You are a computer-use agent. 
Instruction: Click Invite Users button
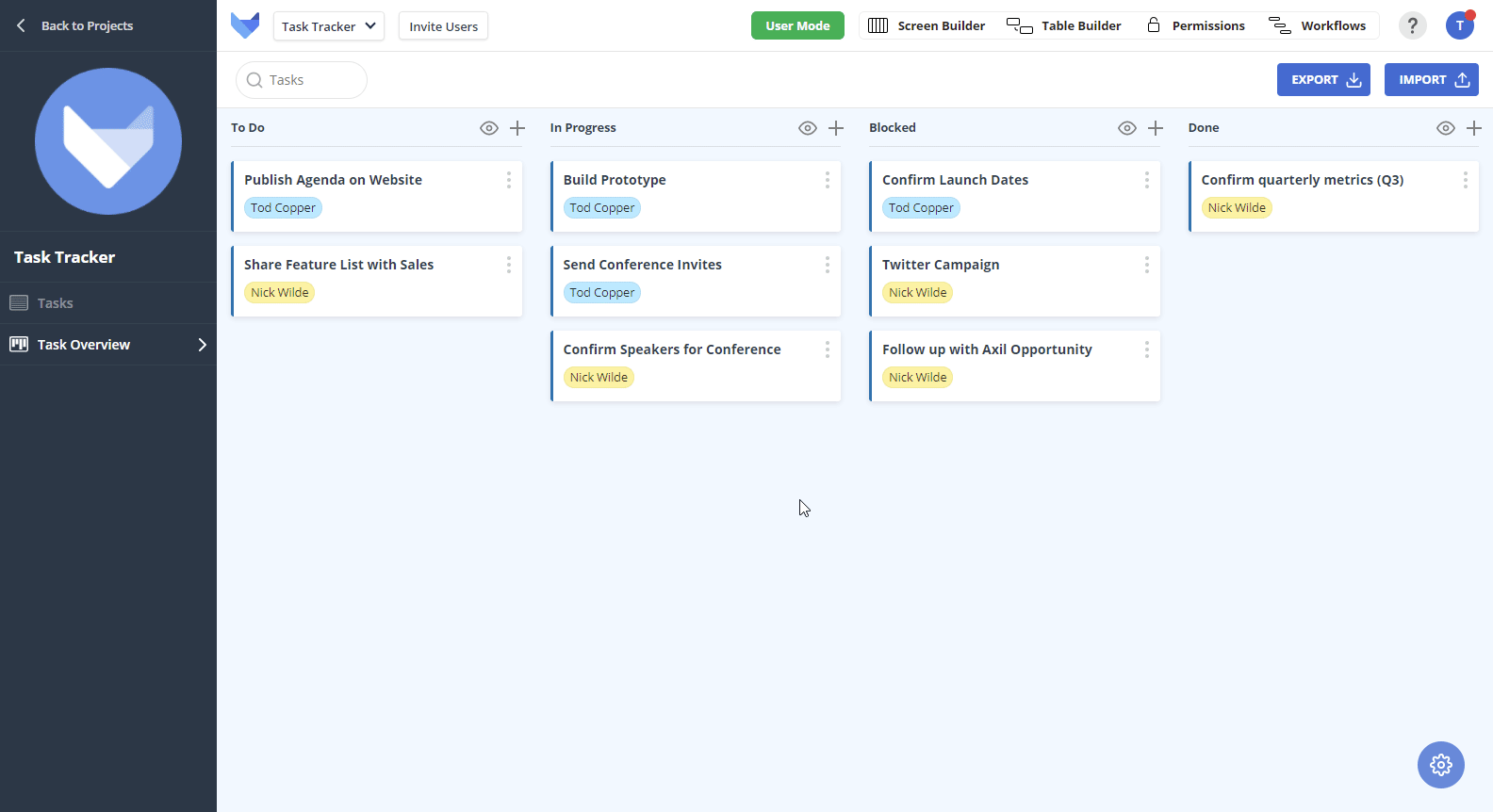[443, 26]
